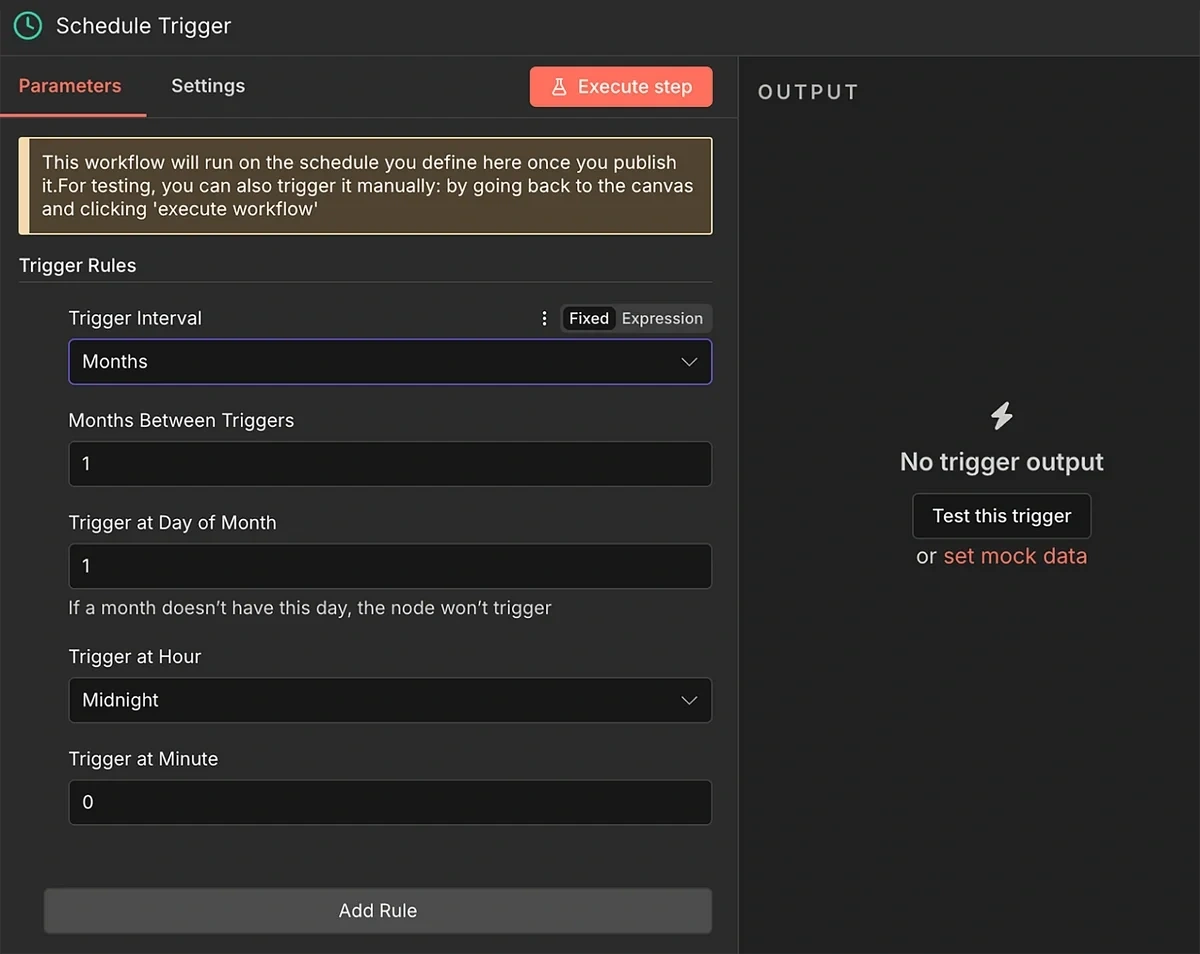Switch parameter mode to Expression
Viewport: 1200px width, 954px height.
(662, 318)
